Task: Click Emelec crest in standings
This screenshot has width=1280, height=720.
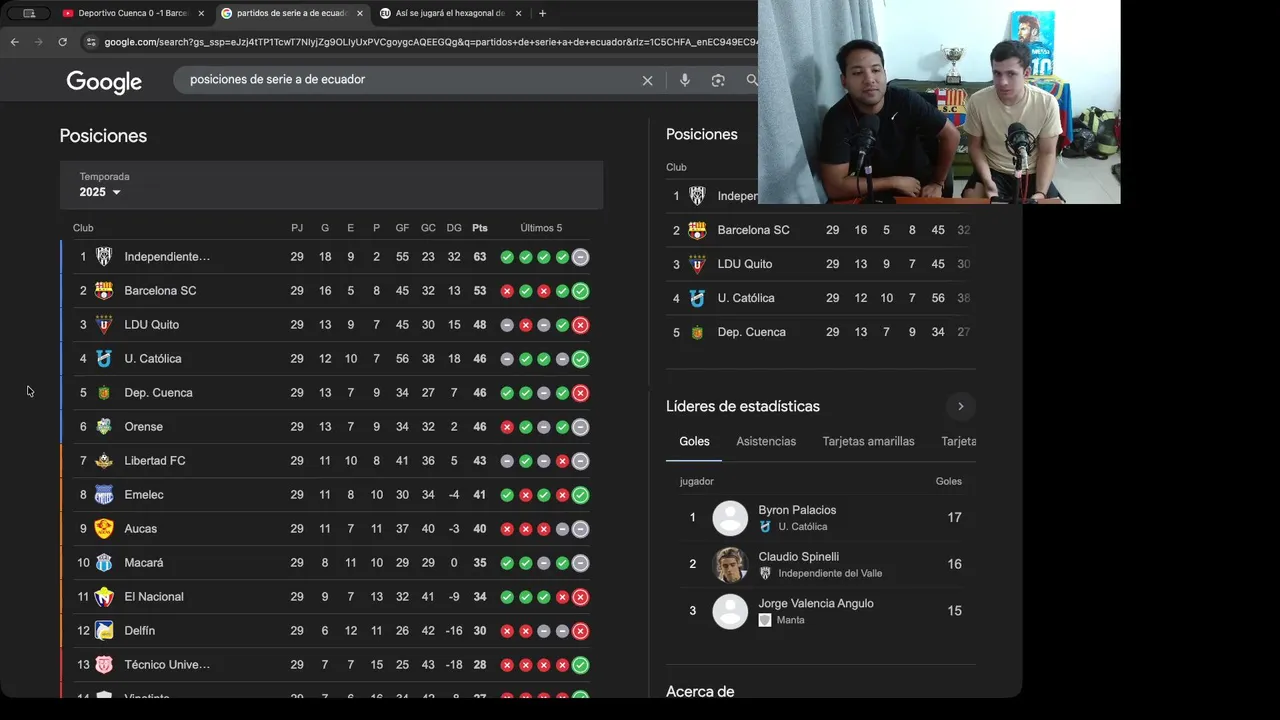Action: [x=104, y=495]
